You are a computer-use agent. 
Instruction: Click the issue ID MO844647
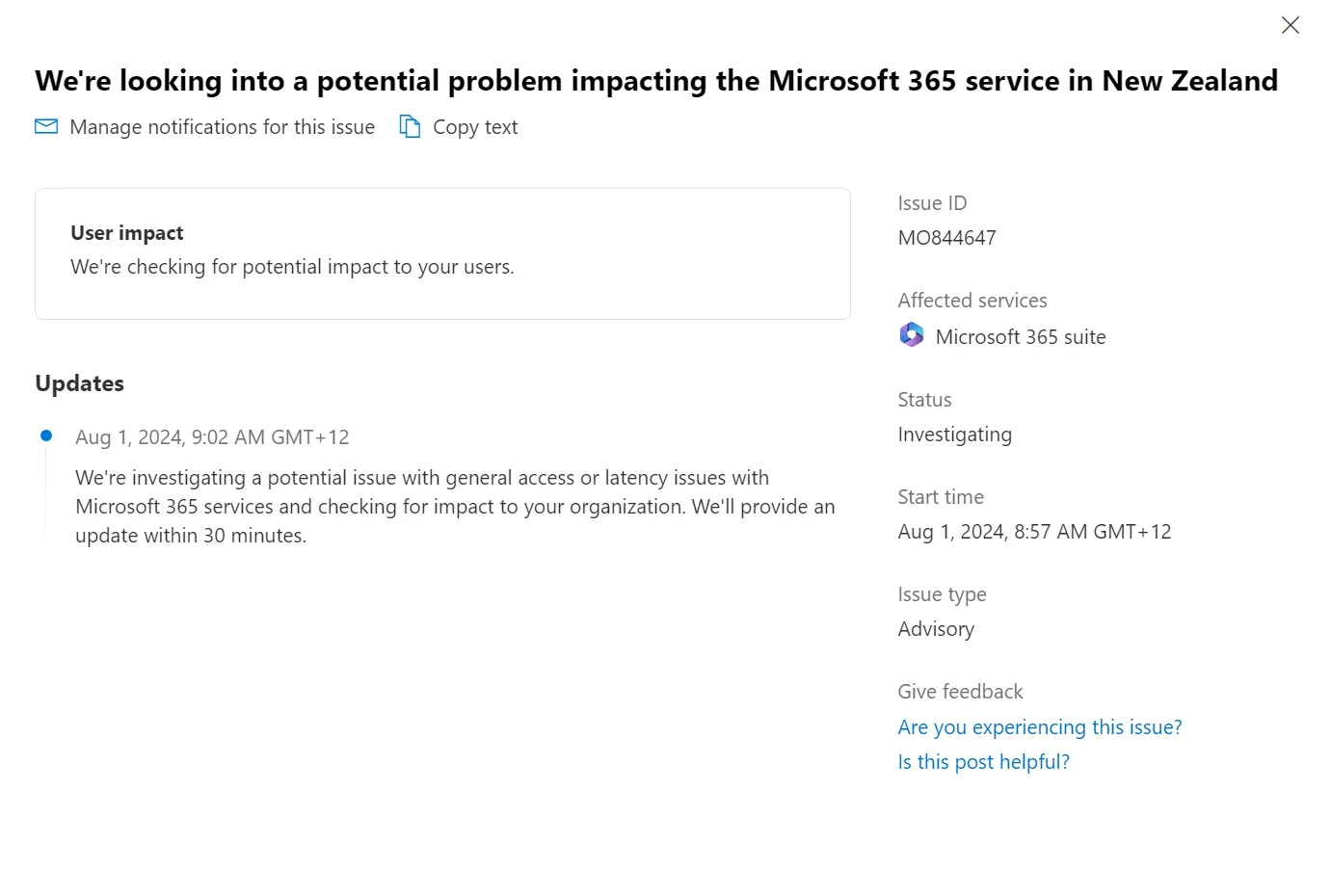click(x=946, y=238)
